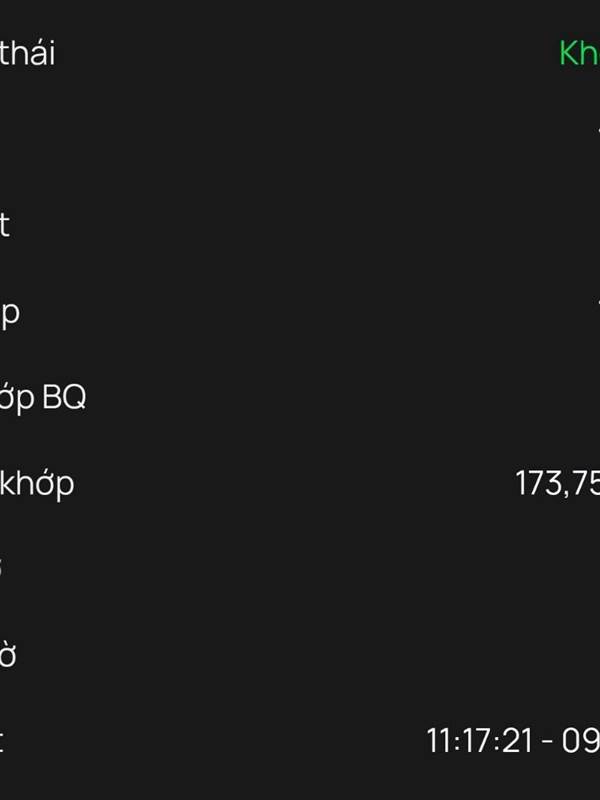Click the "t" label beside the timestamp
Screen dimensions: 600x800
pos(3,742)
